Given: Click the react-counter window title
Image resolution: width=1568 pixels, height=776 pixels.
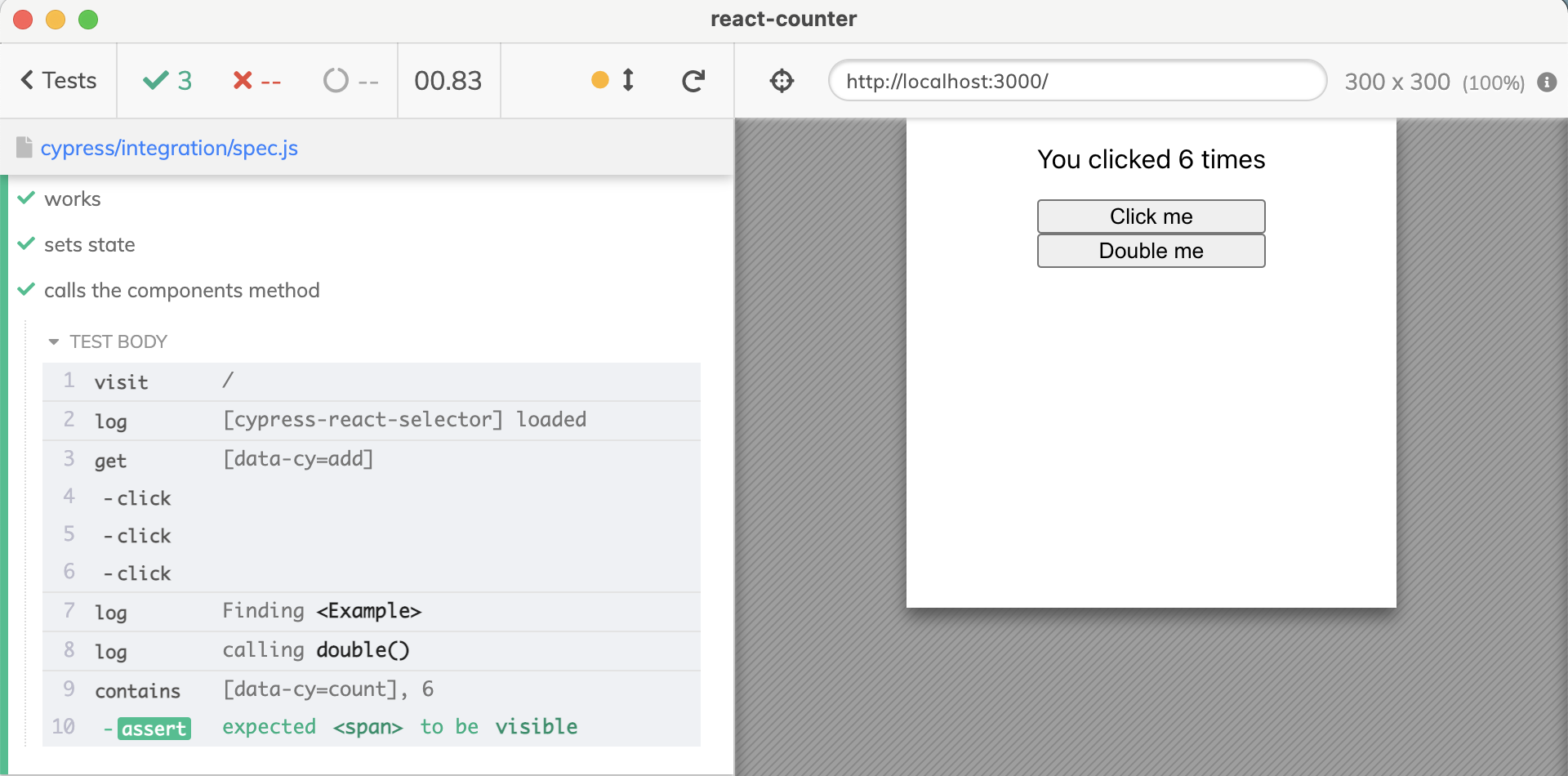Looking at the screenshot, I should coord(783,19).
